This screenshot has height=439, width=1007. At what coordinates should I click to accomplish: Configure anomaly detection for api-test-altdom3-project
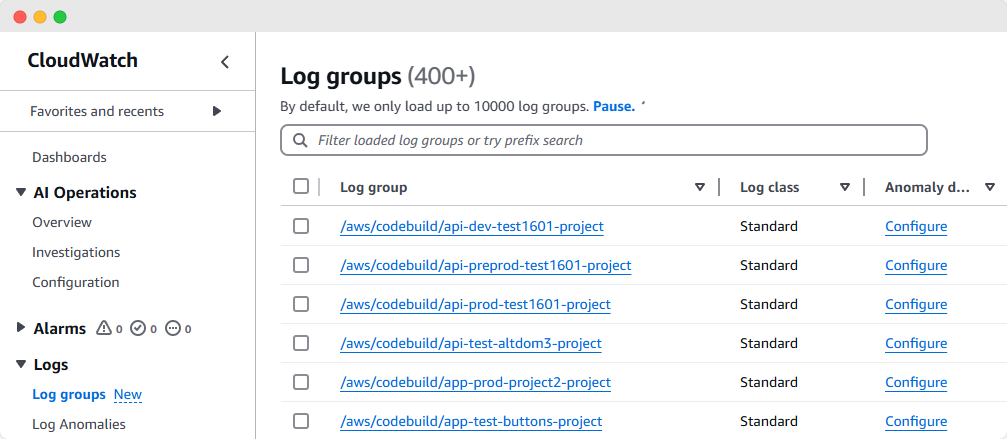click(916, 344)
